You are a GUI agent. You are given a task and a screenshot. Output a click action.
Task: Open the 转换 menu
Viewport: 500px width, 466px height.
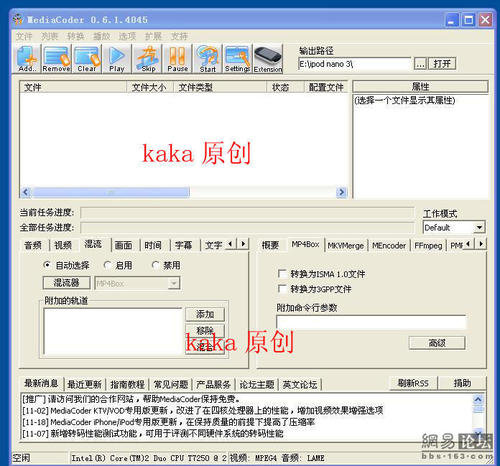[x=75, y=36]
